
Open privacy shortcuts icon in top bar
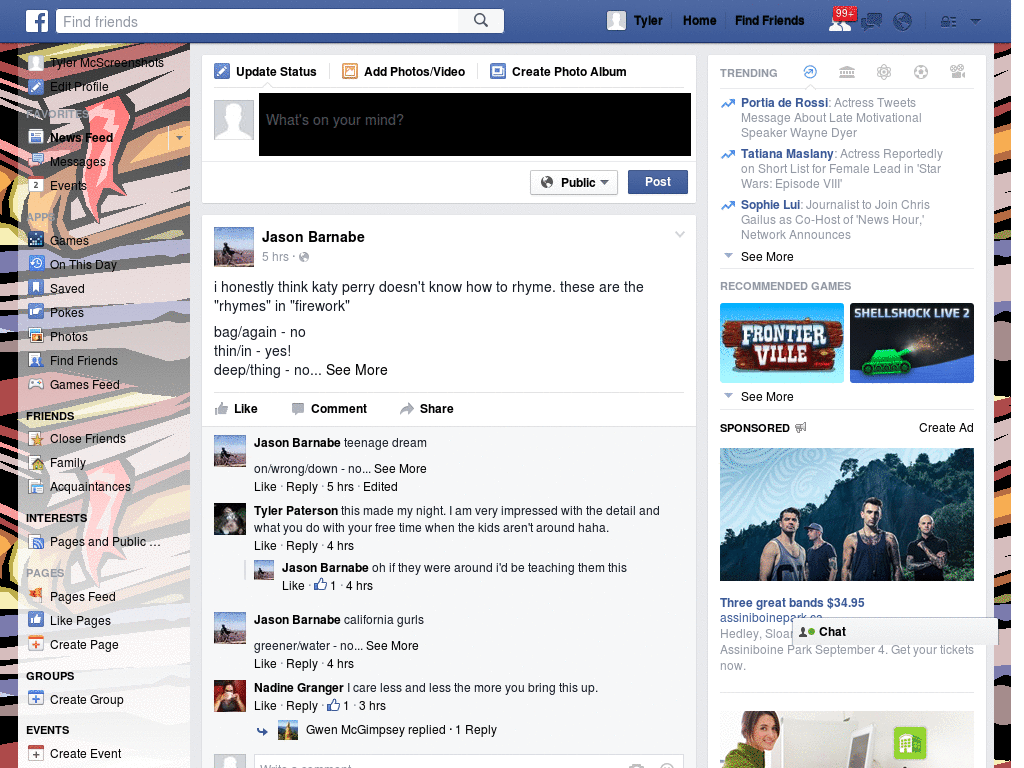tap(948, 22)
